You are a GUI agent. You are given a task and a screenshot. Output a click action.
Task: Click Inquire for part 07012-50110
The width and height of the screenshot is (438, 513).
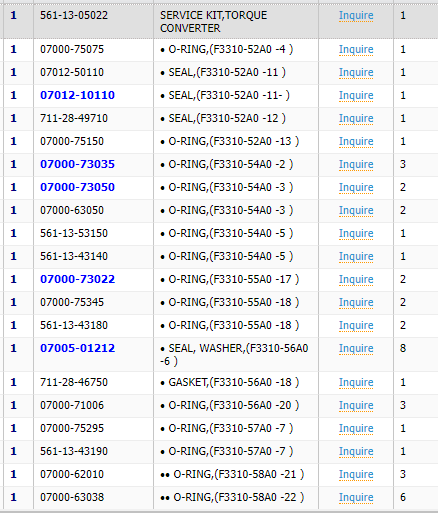tap(356, 73)
